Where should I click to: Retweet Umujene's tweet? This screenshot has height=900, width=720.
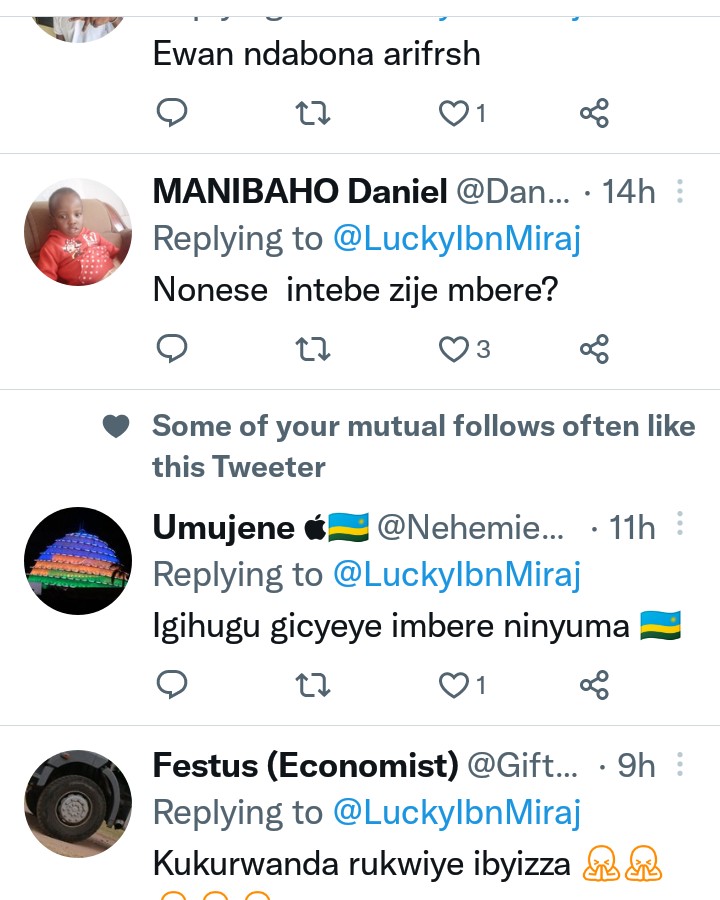(x=313, y=685)
